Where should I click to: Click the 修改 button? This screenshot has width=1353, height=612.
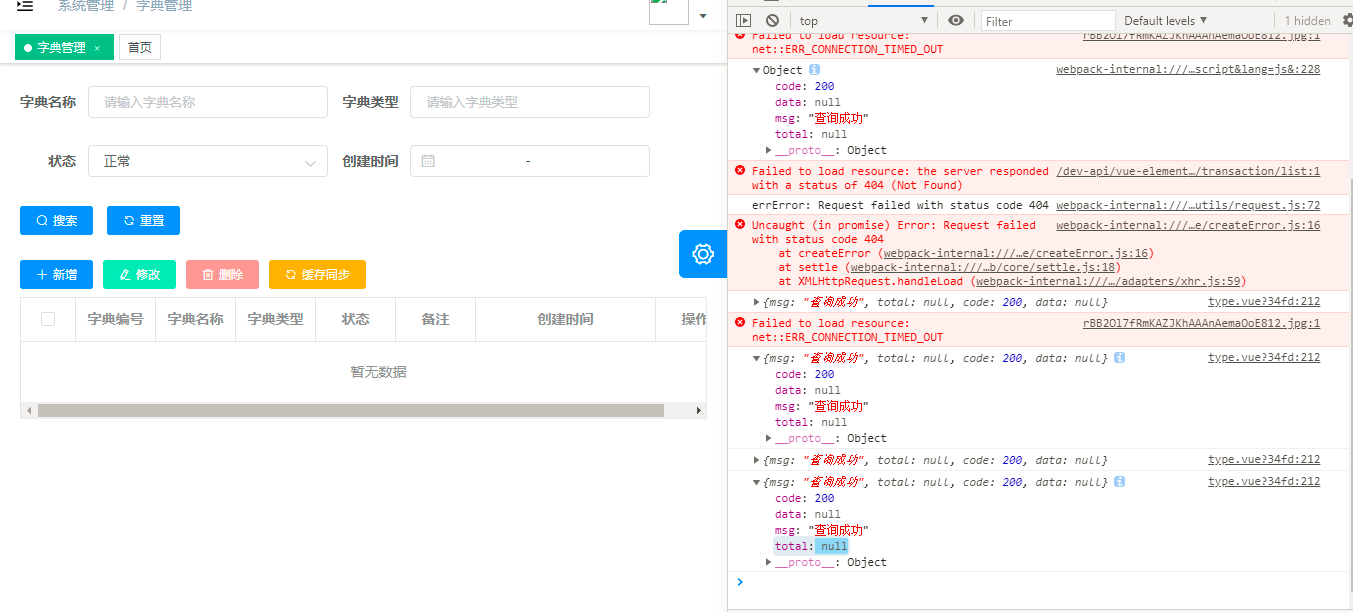(x=139, y=274)
